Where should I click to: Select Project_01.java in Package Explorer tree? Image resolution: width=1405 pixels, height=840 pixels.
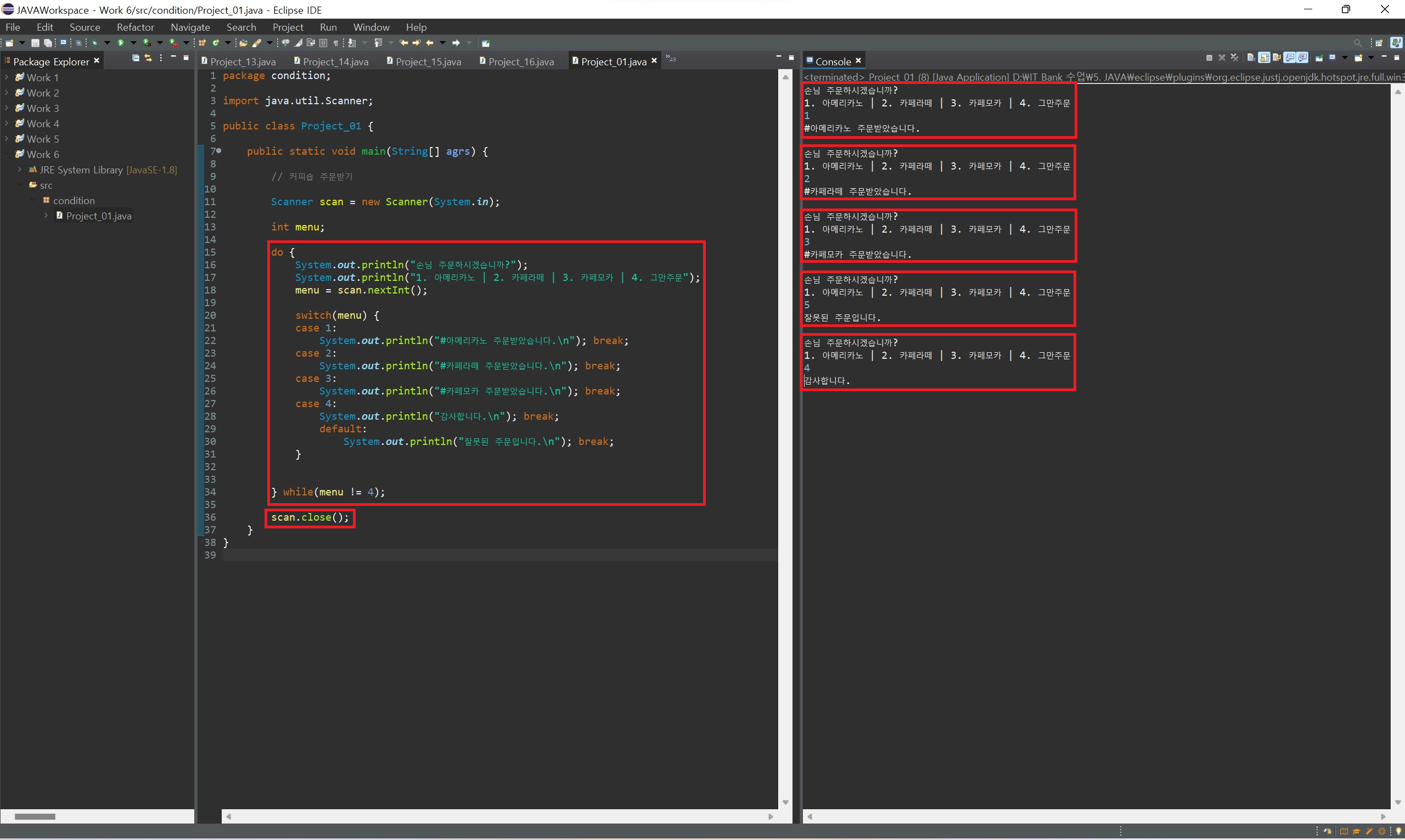pyautogui.click(x=98, y=216)
